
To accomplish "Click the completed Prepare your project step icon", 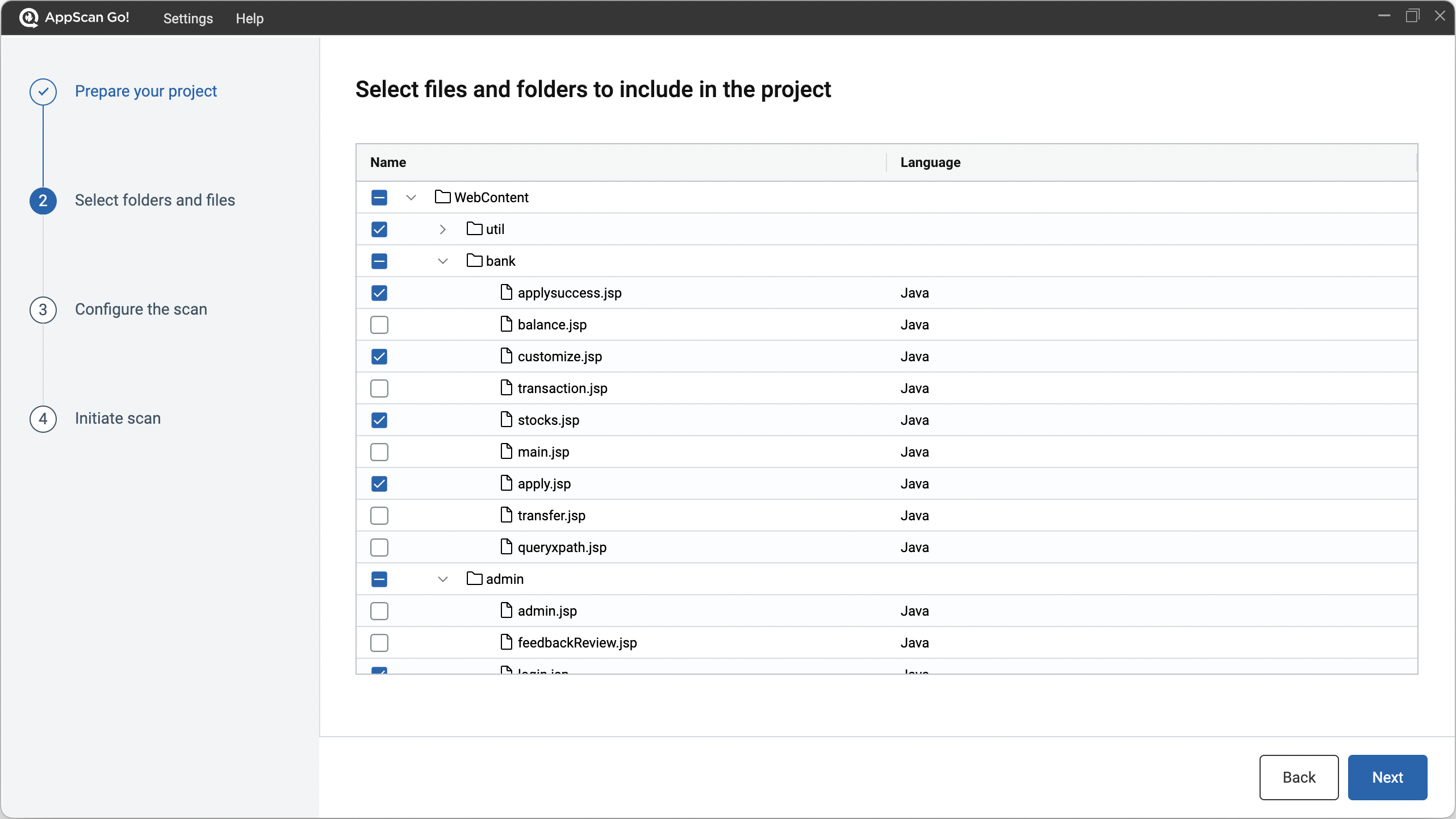I will coord(43,91).
